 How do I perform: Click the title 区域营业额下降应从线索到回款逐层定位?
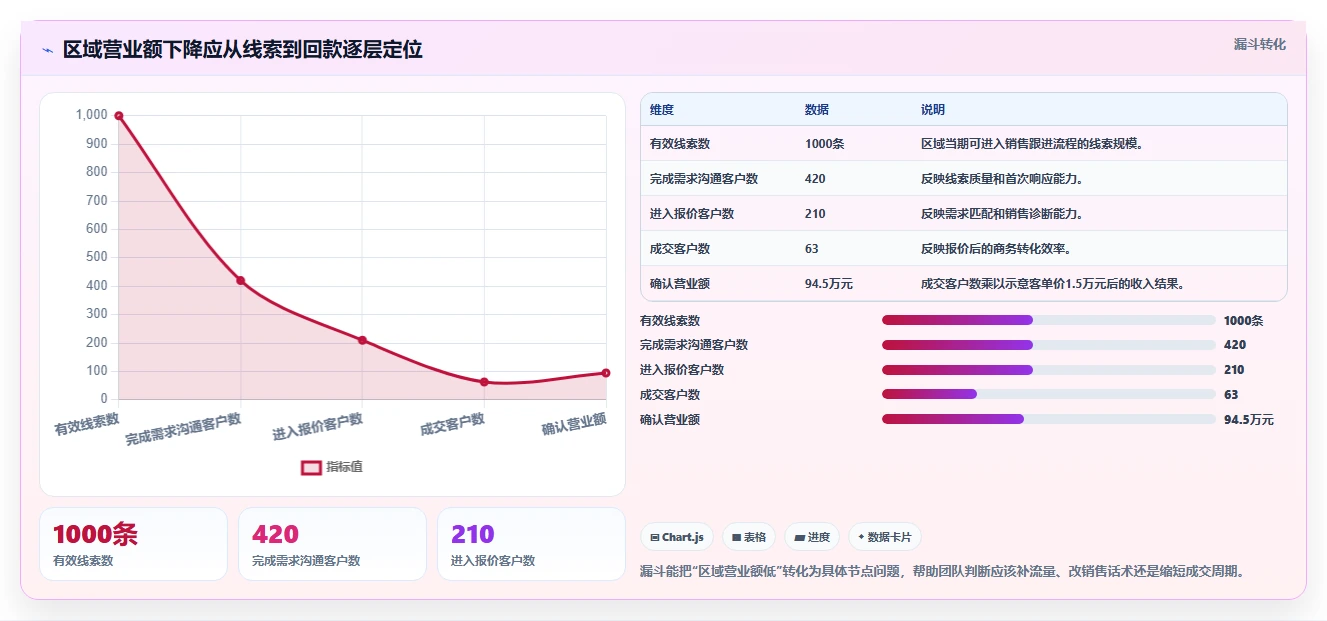243,50
